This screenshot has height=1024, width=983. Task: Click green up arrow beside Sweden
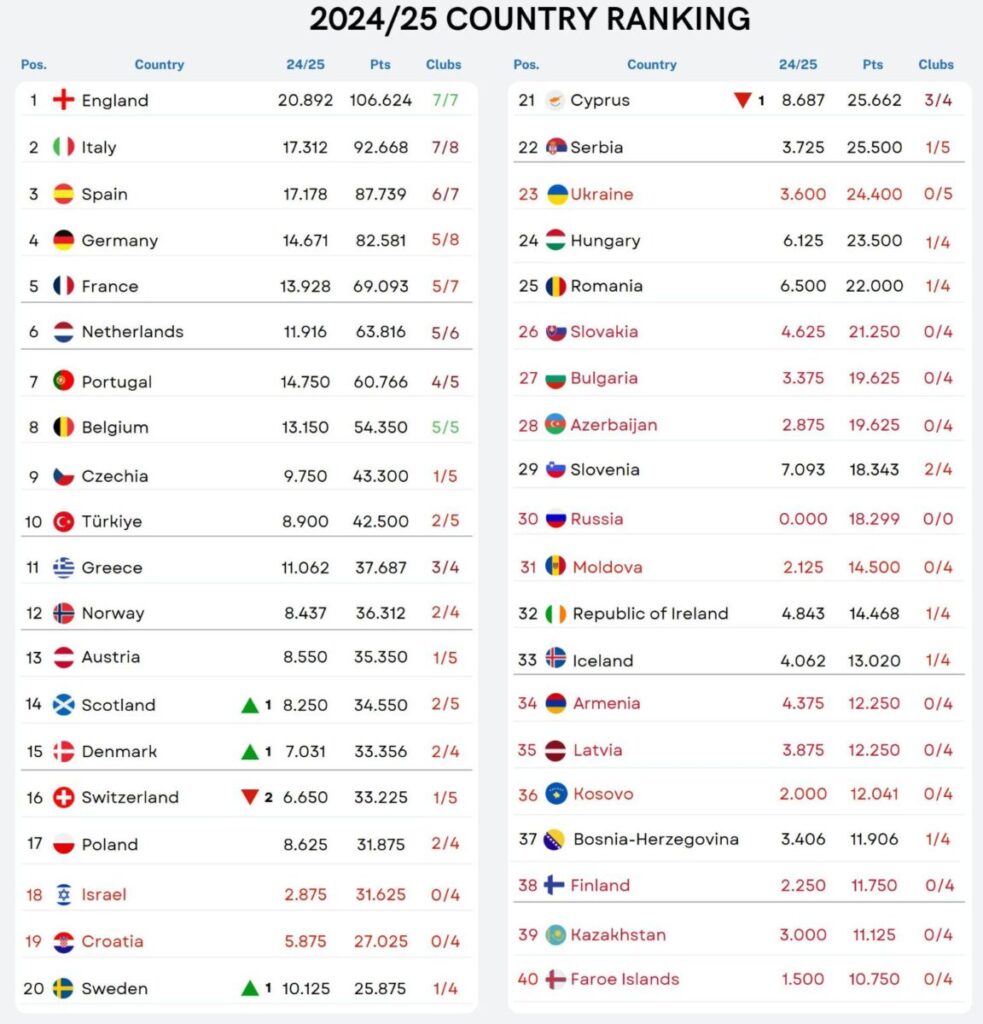click(x=250, y=988)
